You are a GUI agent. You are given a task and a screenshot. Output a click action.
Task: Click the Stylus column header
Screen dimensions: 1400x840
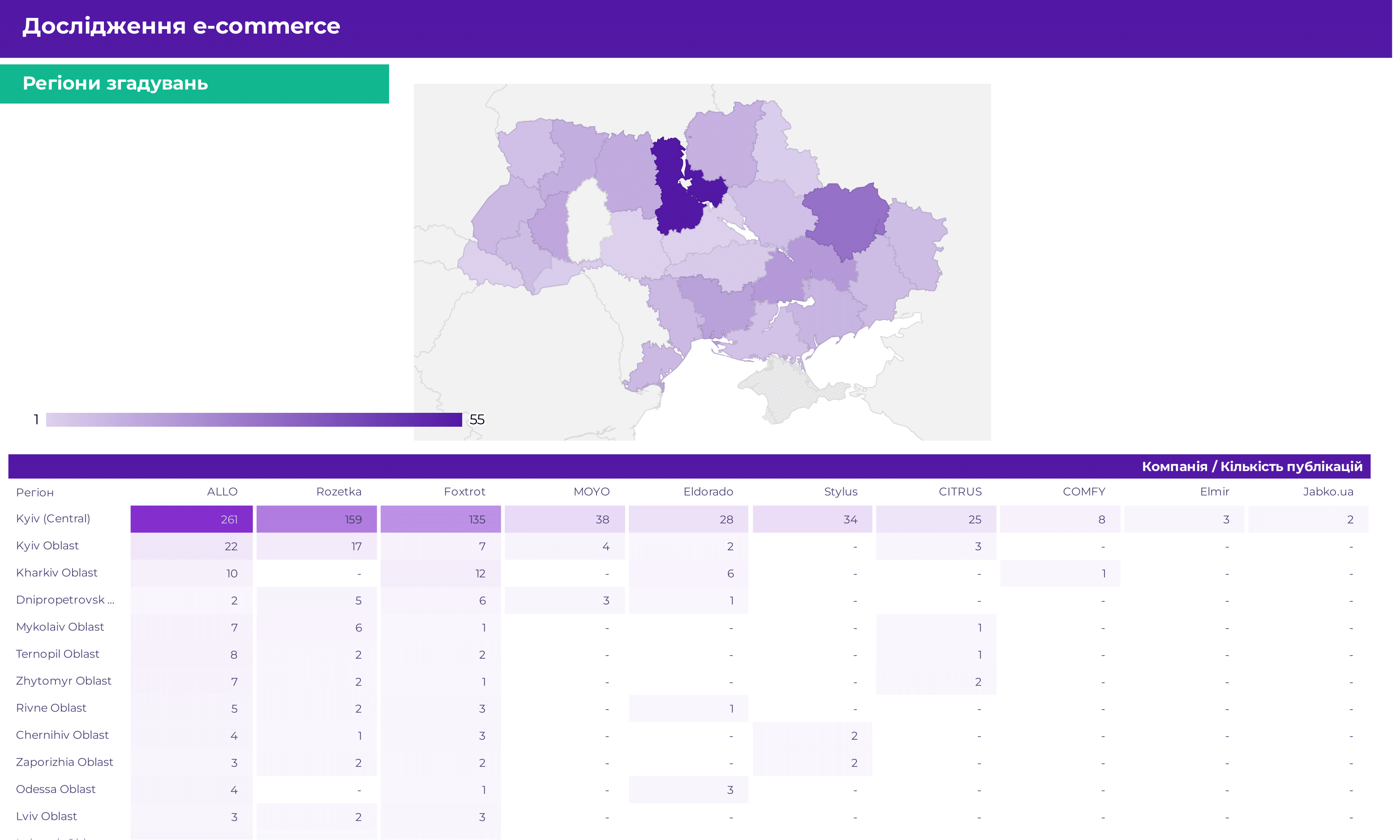840,492
